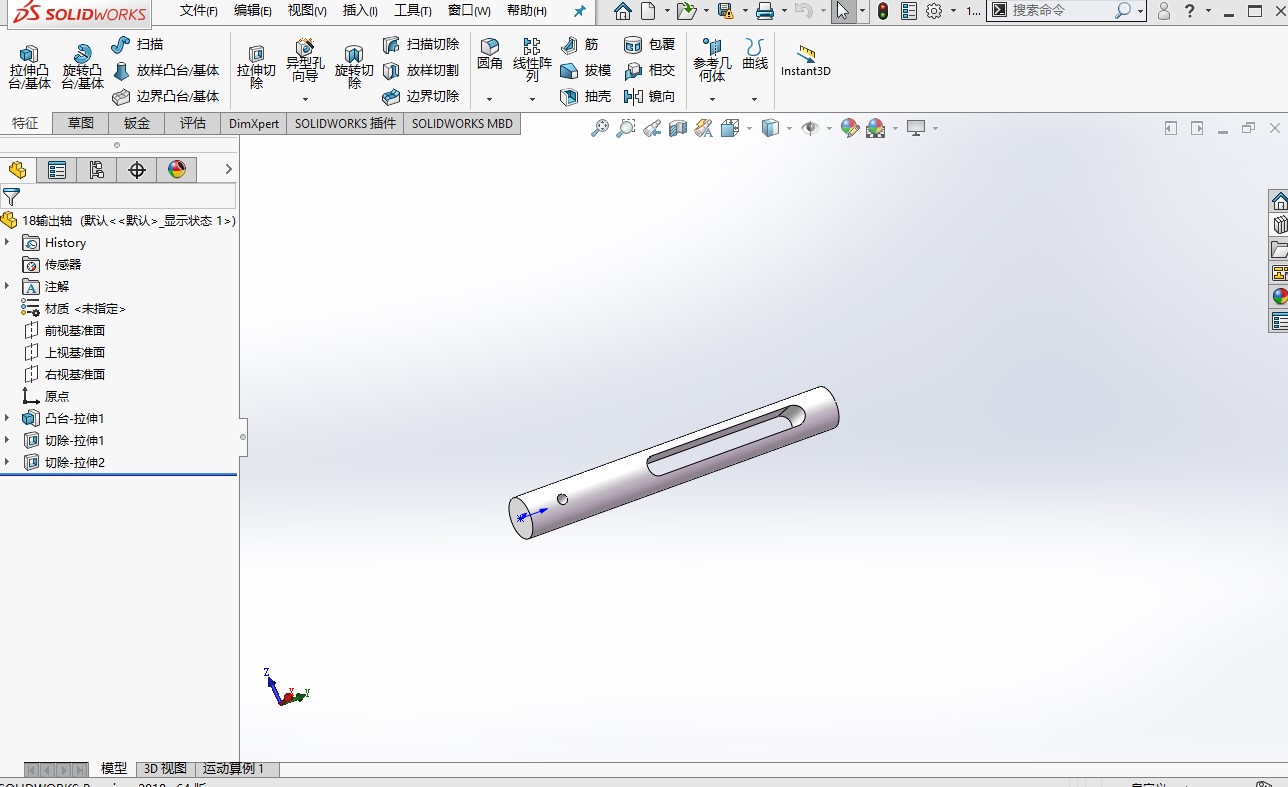Image resolution: width=1288 pixels, height=787 pixels.
Task: Toggle Instant3D mode
Action: click(806, 60)
